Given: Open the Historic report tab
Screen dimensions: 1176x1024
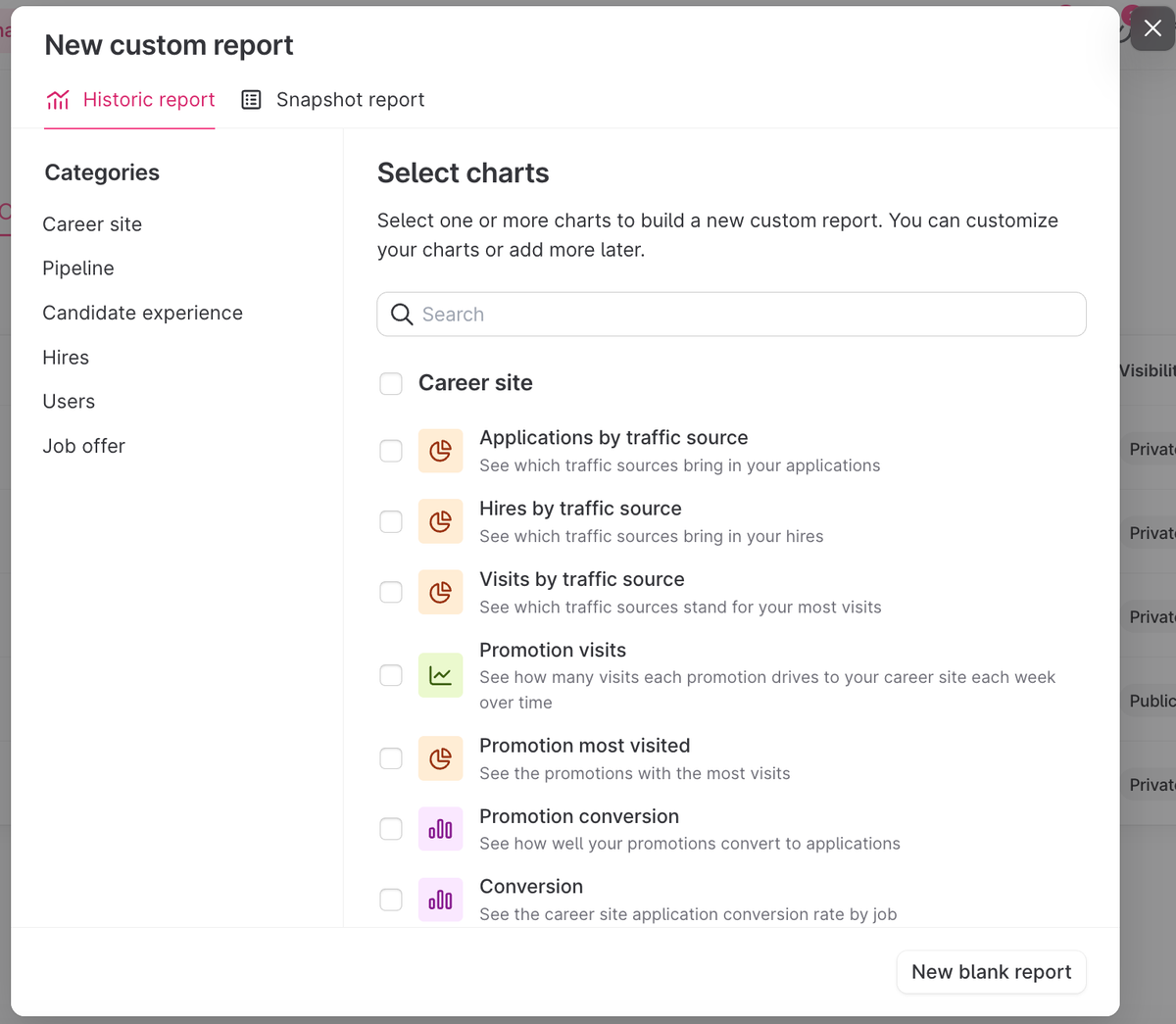Looking at the screenshot, I should (130, 100).
